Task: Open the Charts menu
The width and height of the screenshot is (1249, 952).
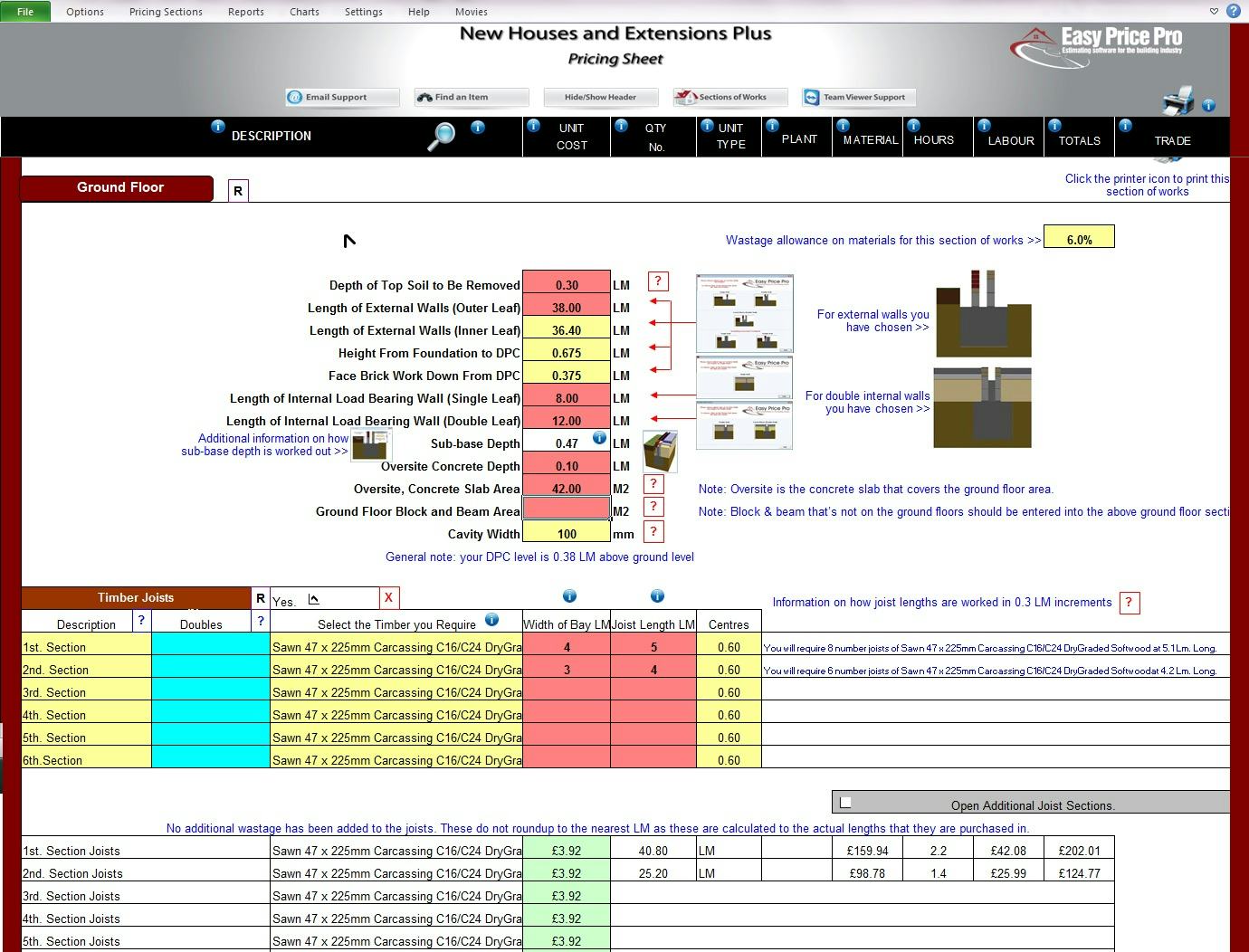Action: click(304, 12)
